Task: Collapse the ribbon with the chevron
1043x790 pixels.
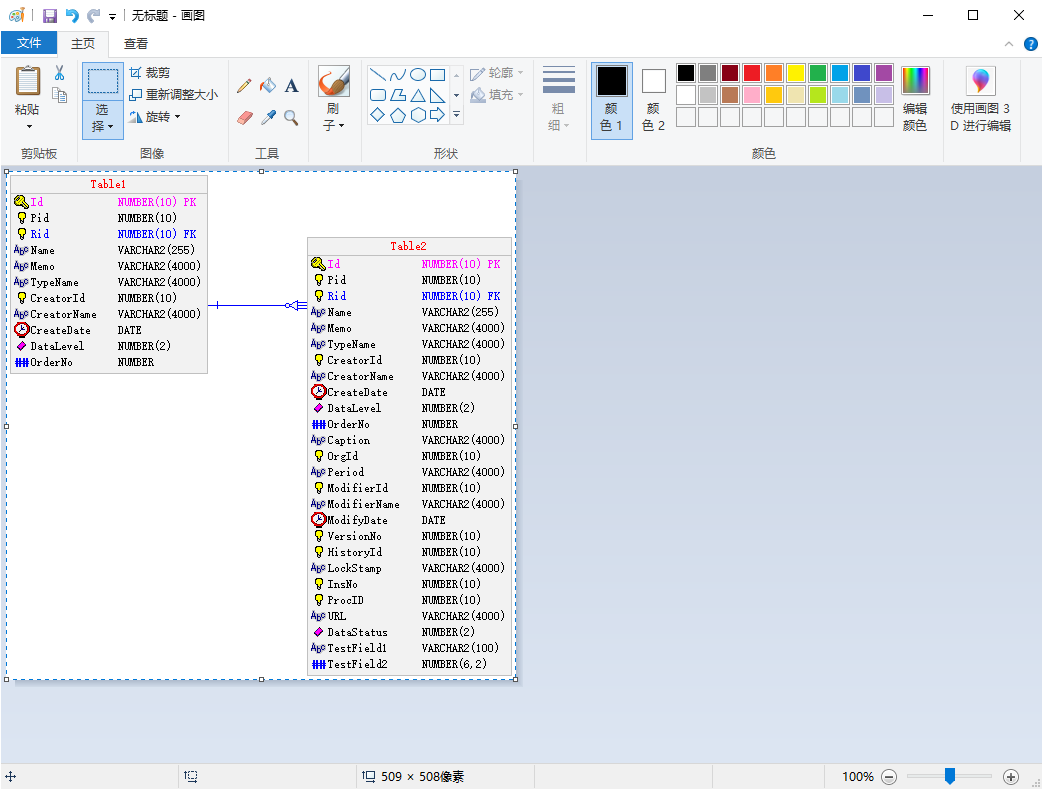Action: [x=1008, y=45]
